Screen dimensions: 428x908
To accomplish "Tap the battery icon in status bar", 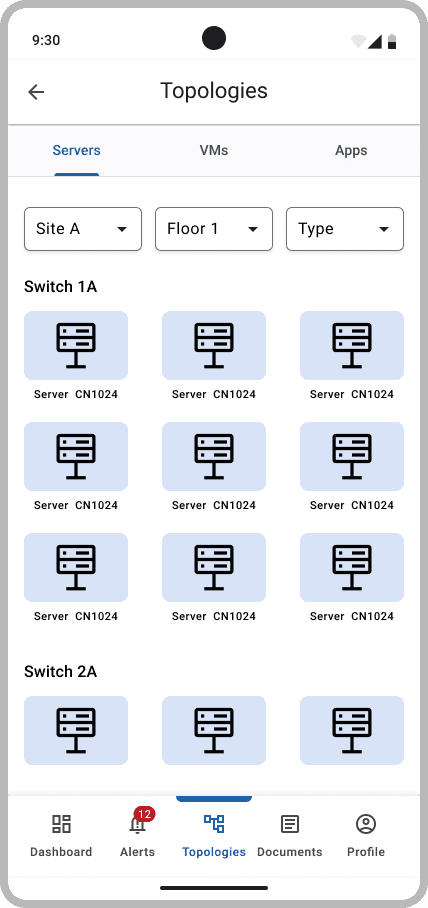I will pyautogui.click(x=392, y=41).
